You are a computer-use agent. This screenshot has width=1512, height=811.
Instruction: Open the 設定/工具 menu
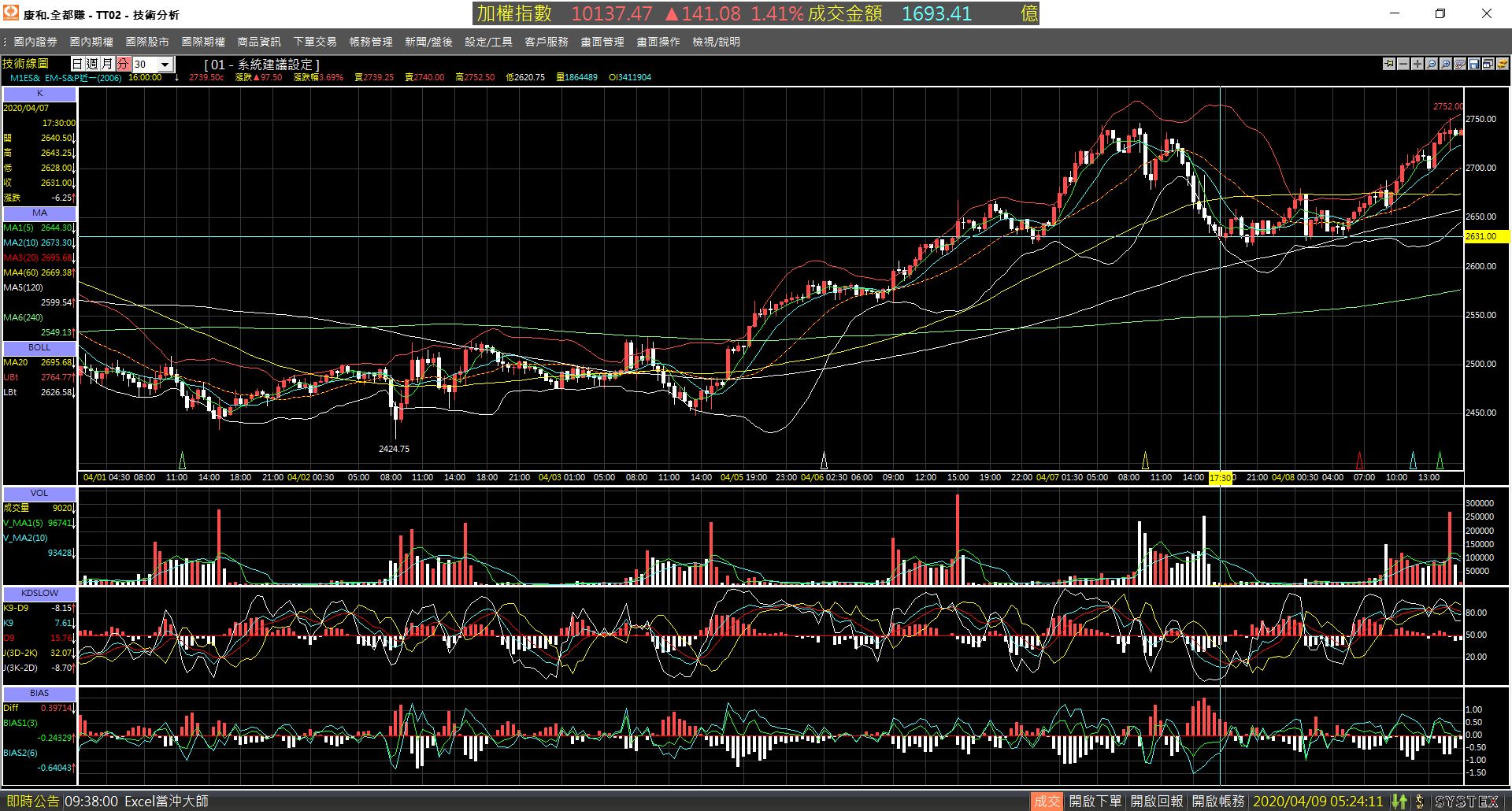488,42
